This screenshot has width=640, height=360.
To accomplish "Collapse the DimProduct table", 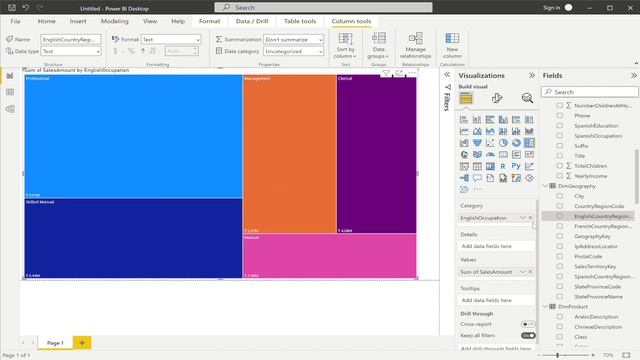I will (546, 307).
